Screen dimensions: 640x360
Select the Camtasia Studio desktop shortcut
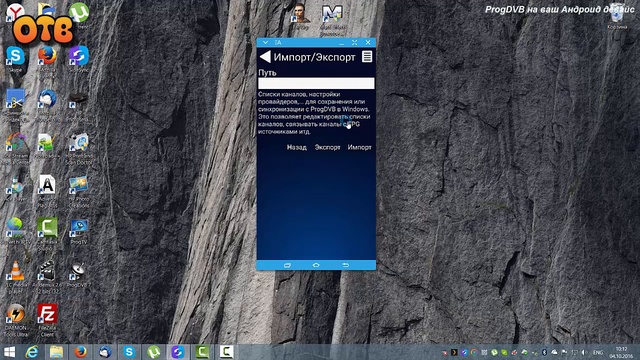pos(47,233)
